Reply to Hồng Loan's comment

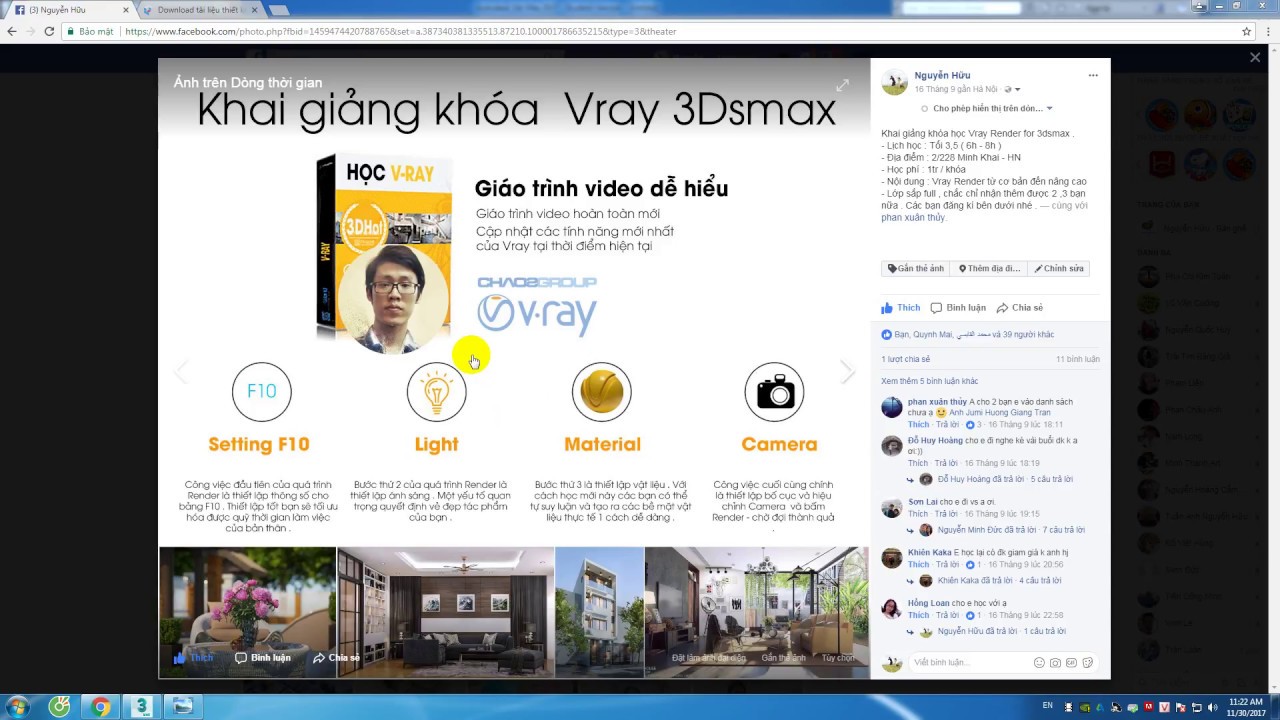(x=946, y=616)
